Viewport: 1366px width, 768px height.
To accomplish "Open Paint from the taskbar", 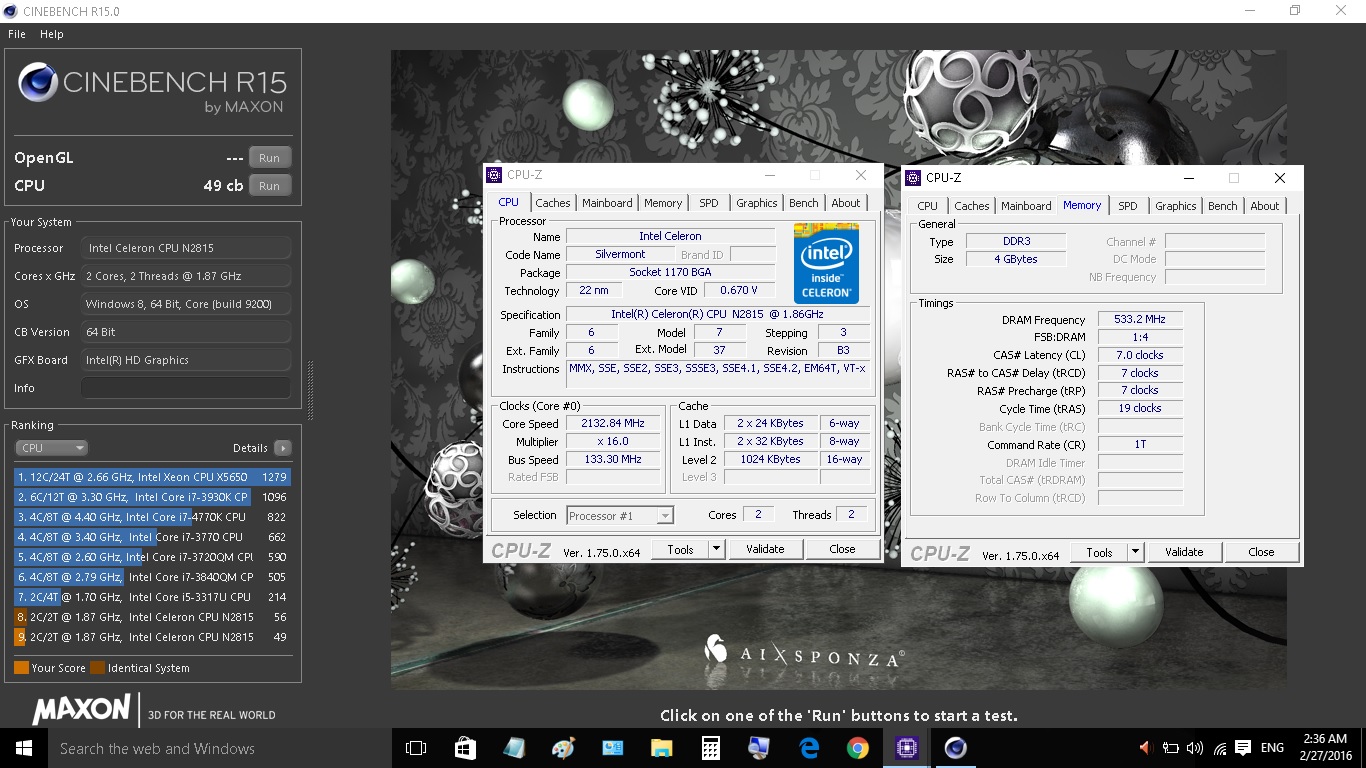I will tap(563, 748).
